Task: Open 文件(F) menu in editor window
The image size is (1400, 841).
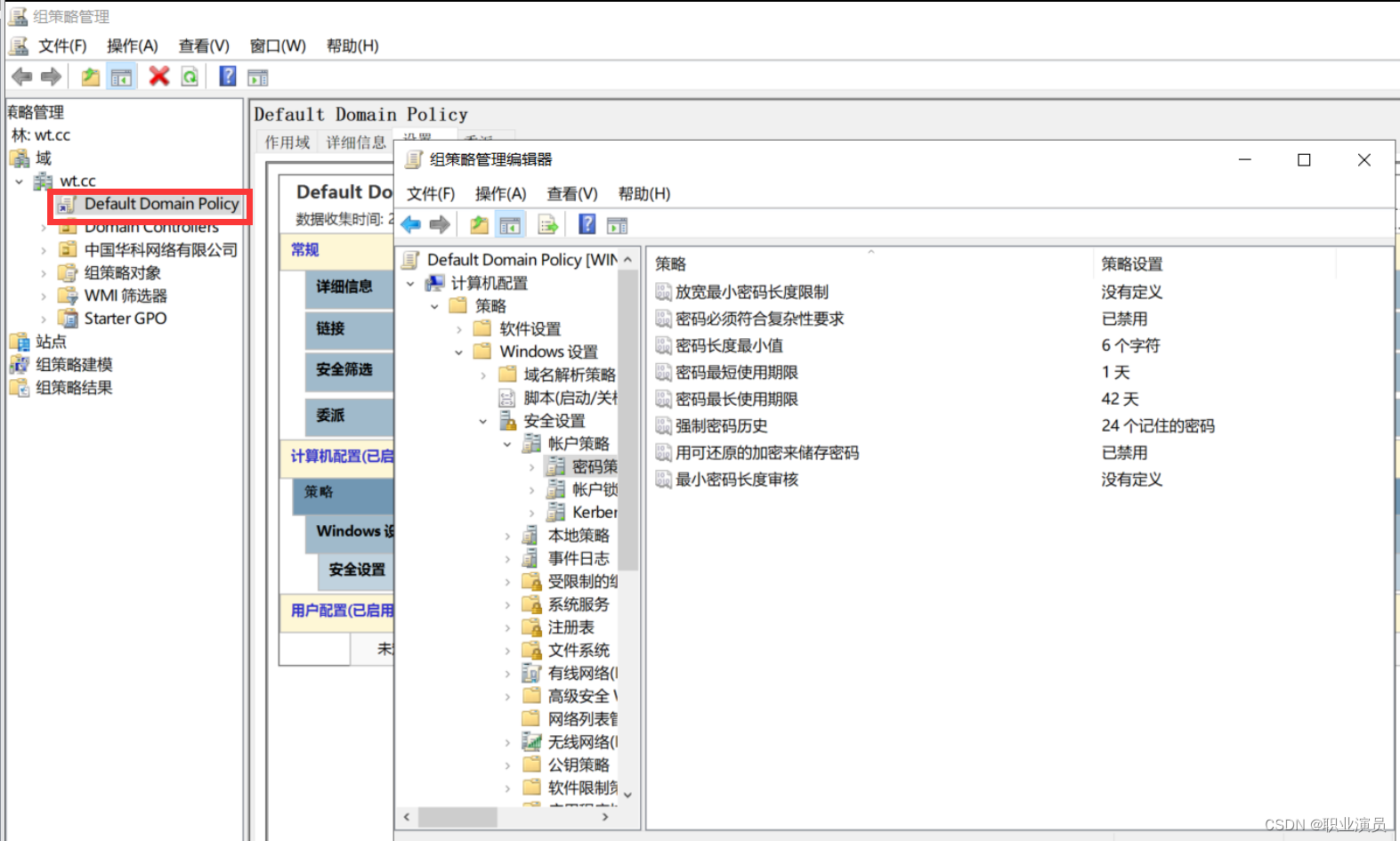Action: 431,193
